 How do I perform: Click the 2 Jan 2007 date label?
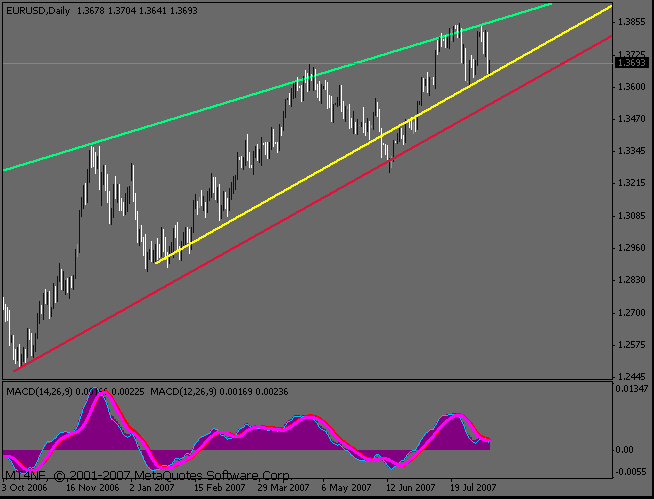(x=152, y=487)
